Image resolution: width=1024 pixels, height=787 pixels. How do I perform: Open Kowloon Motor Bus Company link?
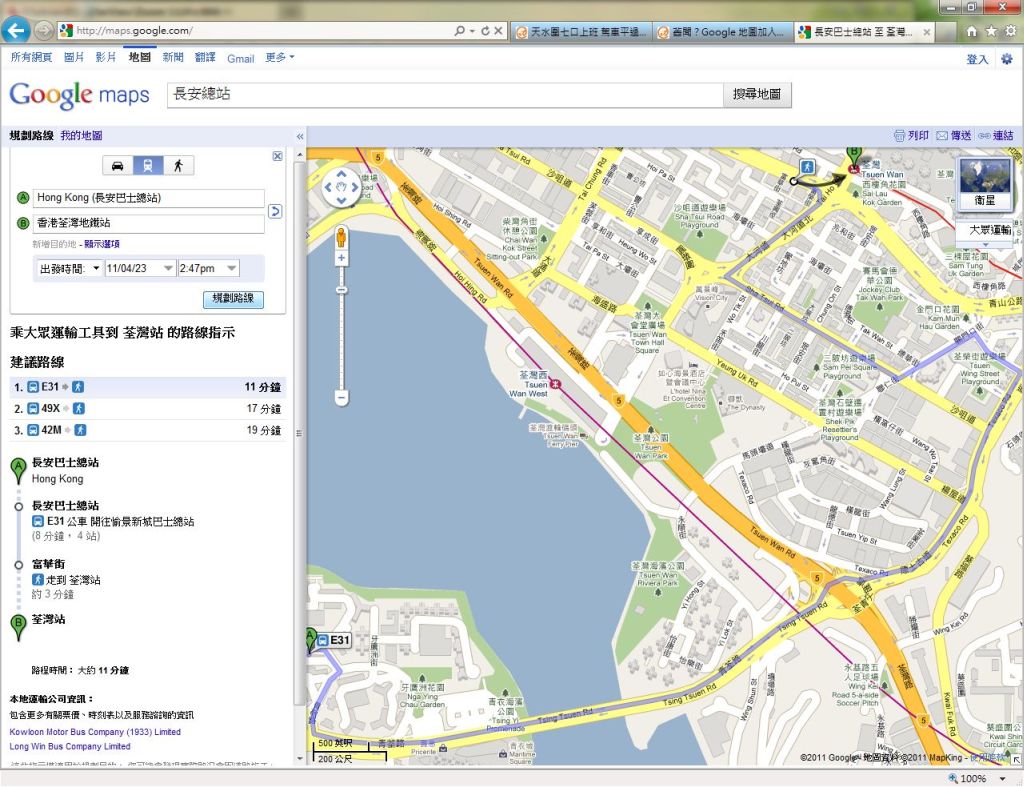coord(95,732)
